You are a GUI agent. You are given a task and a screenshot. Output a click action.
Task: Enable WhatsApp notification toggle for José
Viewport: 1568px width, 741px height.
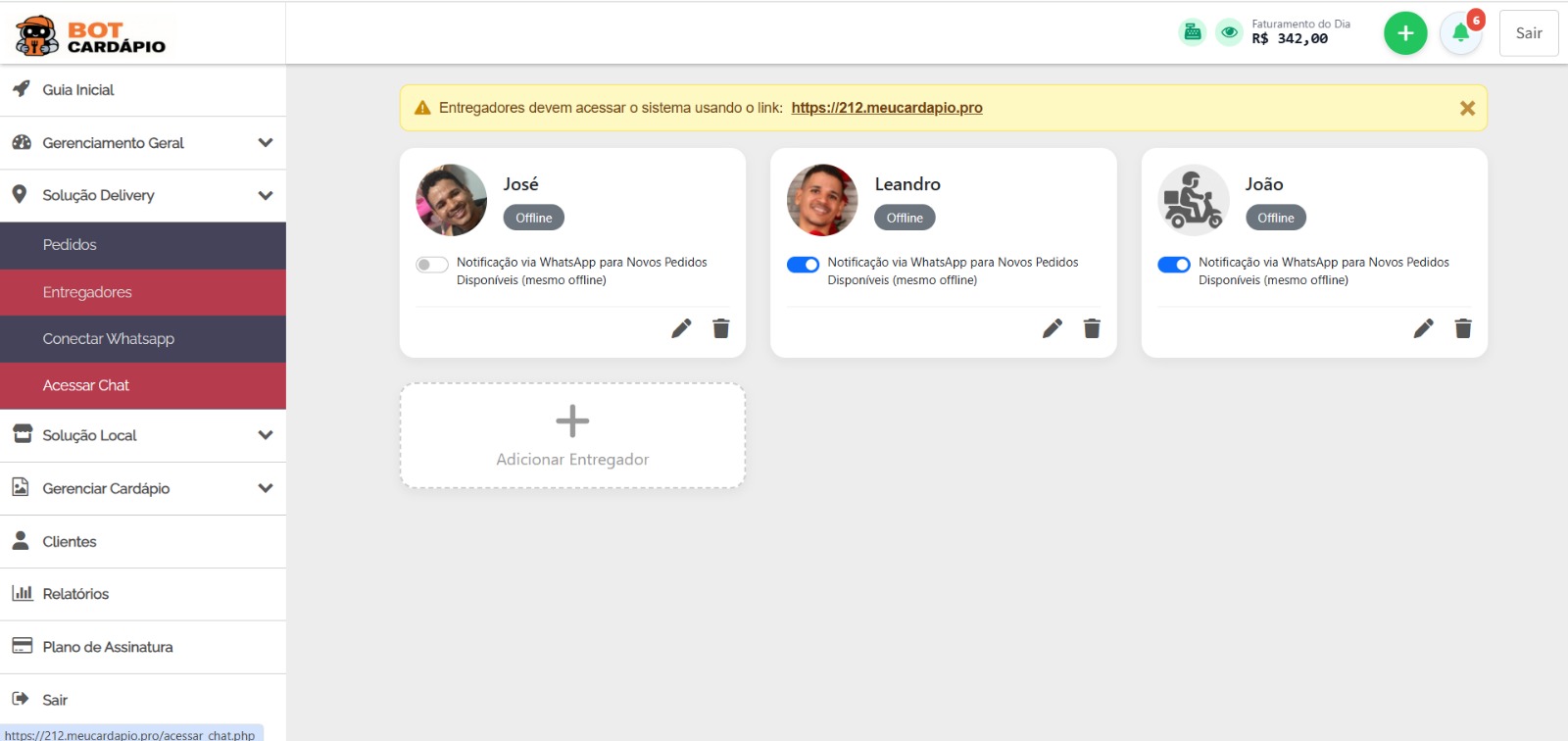click(432, 265)
